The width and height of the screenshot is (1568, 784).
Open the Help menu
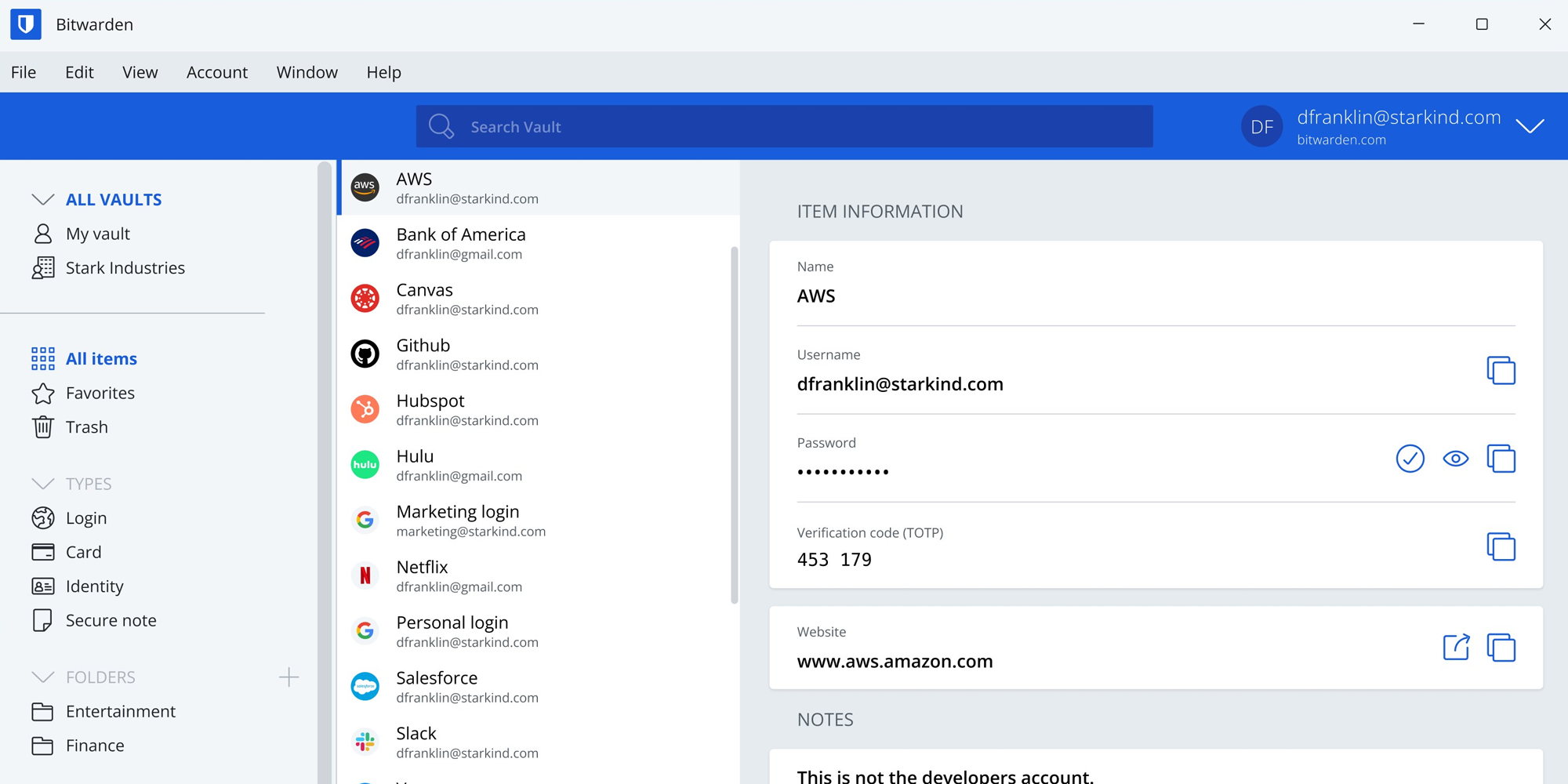coord(383,72)
